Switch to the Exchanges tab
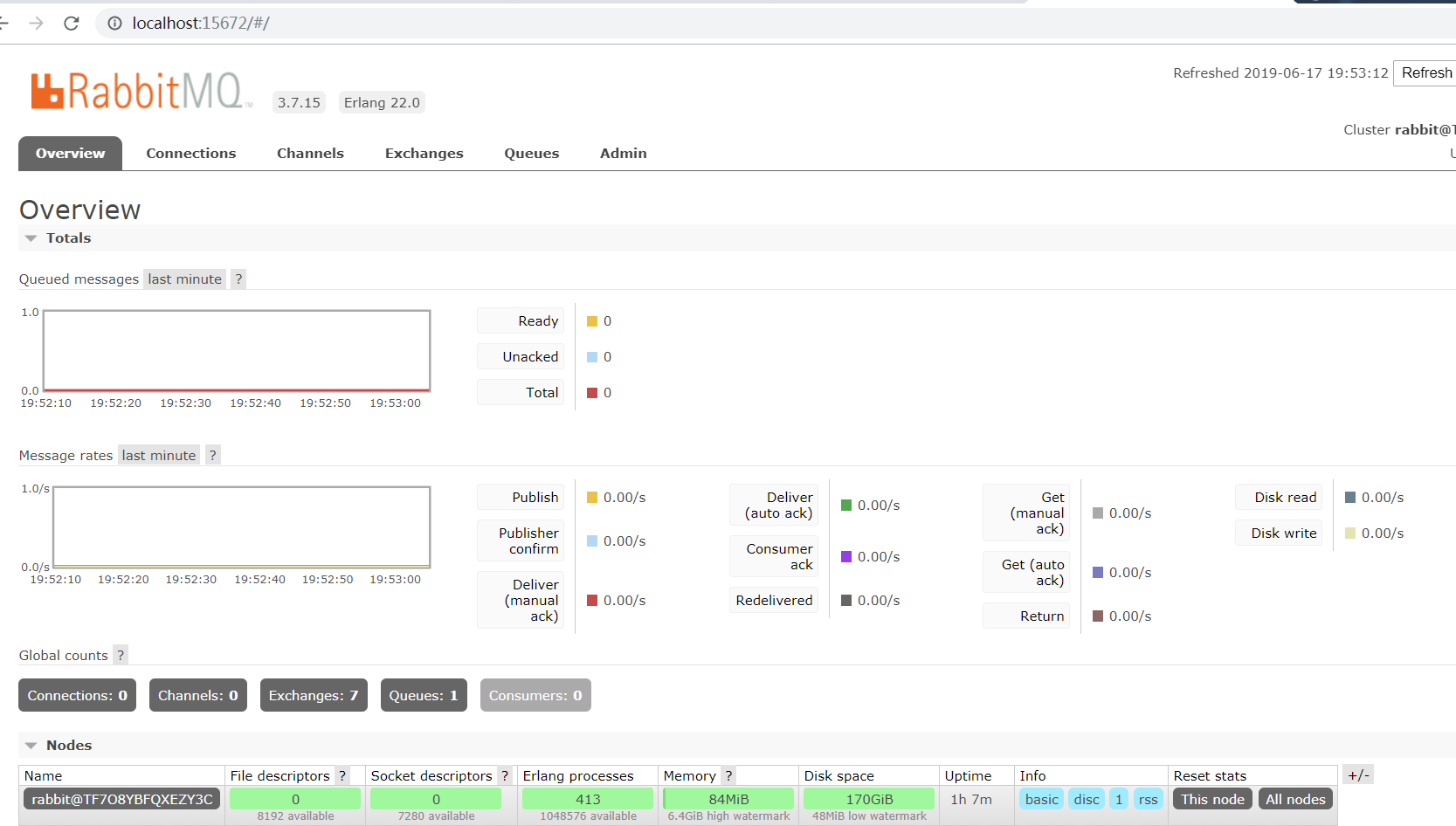Screen dimensions: 1456x826 click(x=424, y=154)
